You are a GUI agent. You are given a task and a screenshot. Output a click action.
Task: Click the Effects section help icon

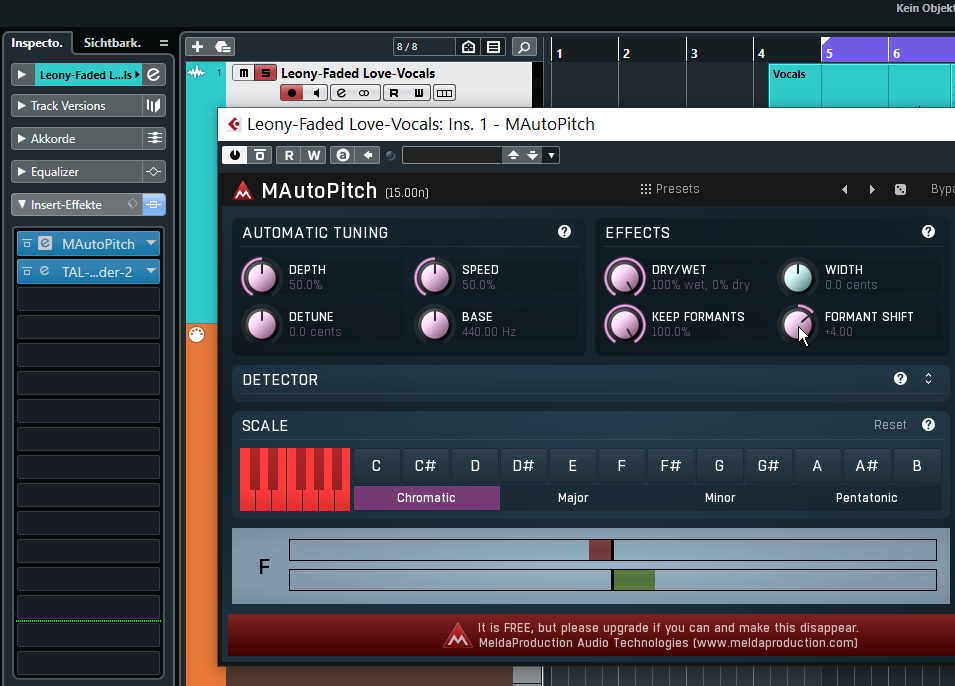[928, 232]
